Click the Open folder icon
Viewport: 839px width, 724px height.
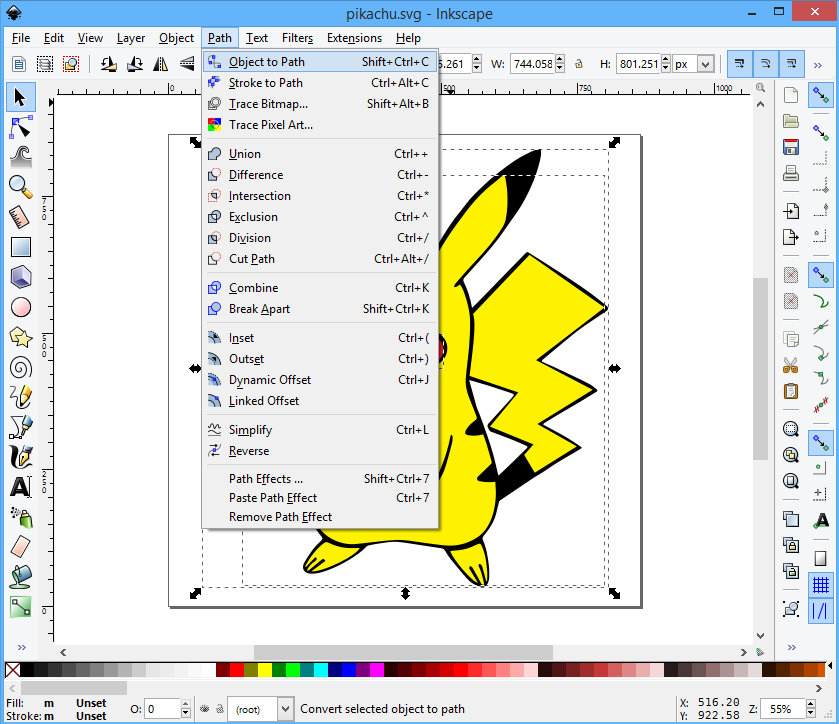coord(791,121)
